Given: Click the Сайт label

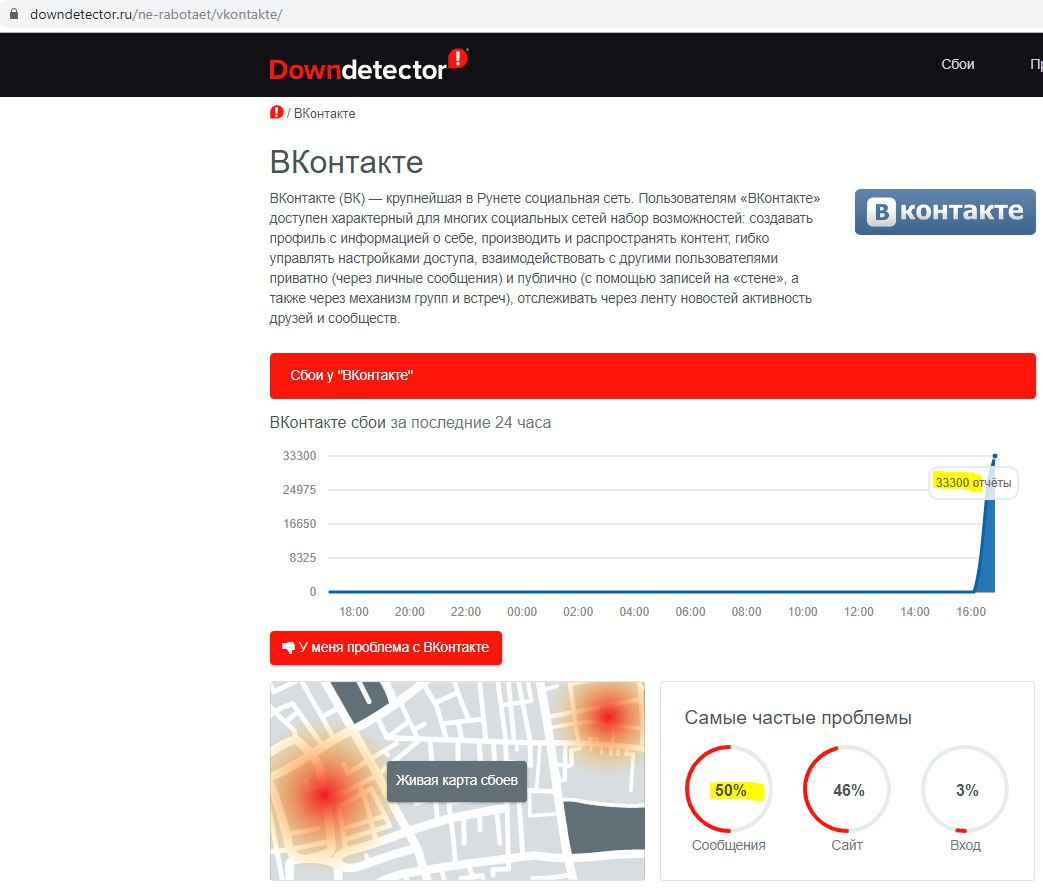Looking at the screenshot, I should (x=847, y=845).
